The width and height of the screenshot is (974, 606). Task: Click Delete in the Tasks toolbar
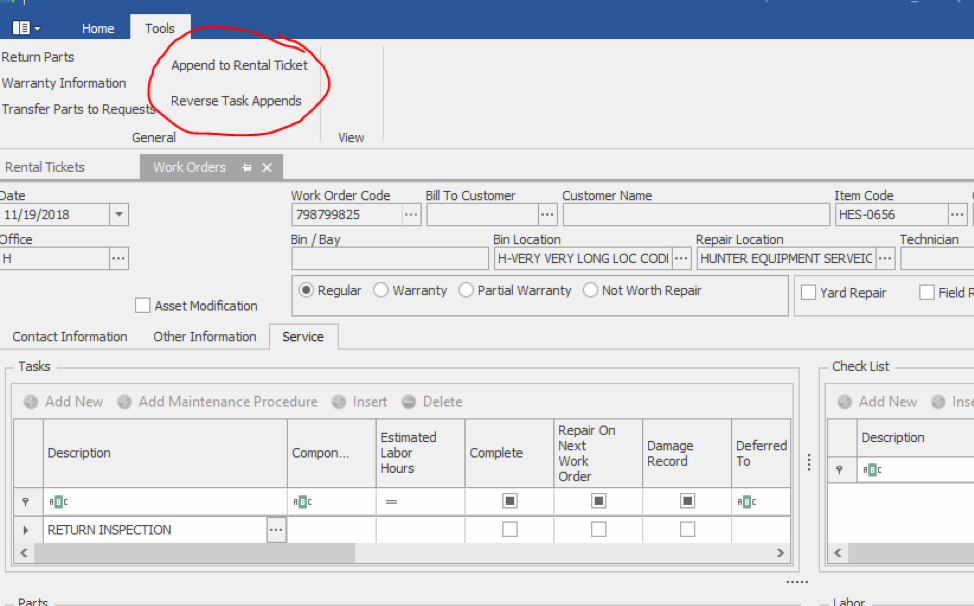(x=442, y=402)
